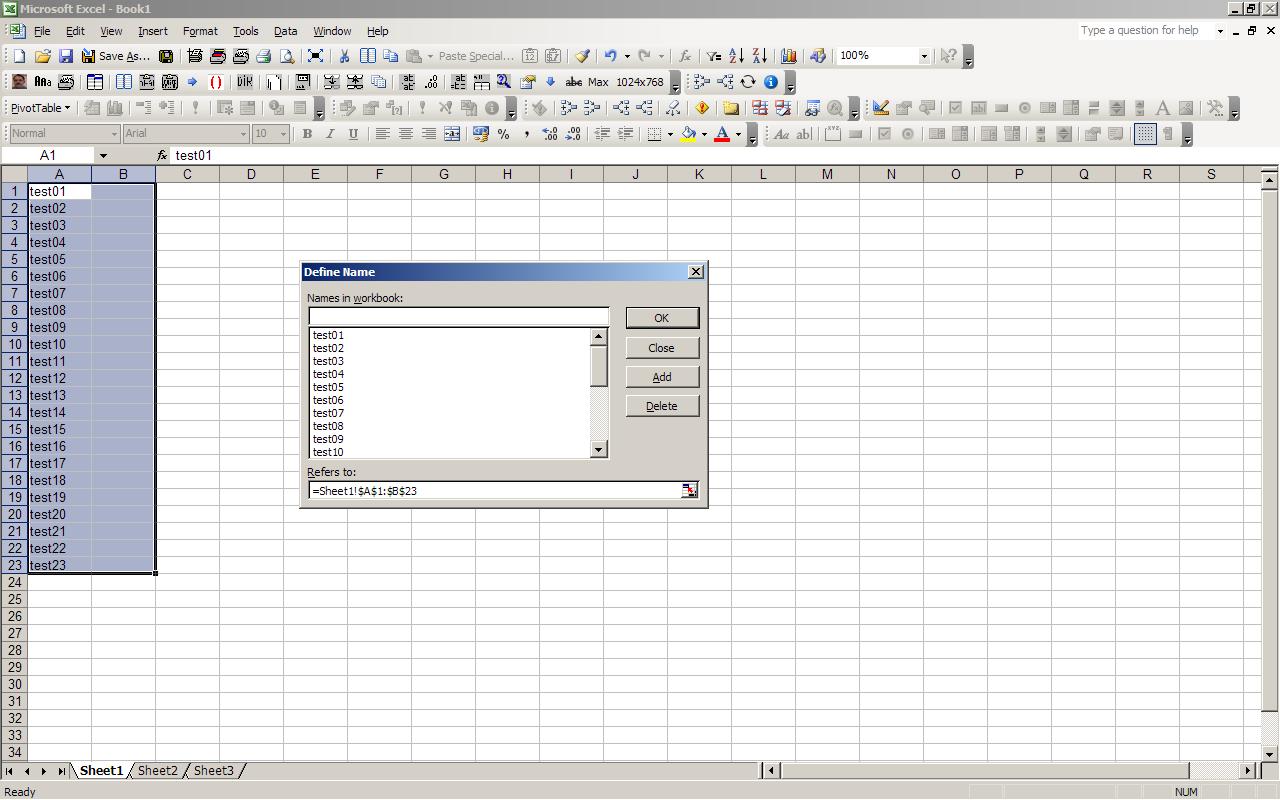Open the font size dropdown
Image resolution: width=1280 pixels, height=800 pixels.
click(x=284, y=134)
